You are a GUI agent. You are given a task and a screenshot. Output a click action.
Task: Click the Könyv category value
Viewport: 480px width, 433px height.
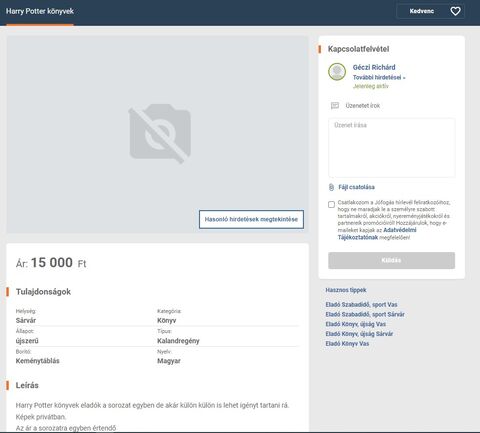pyautogui.click(x=167, y=320)
